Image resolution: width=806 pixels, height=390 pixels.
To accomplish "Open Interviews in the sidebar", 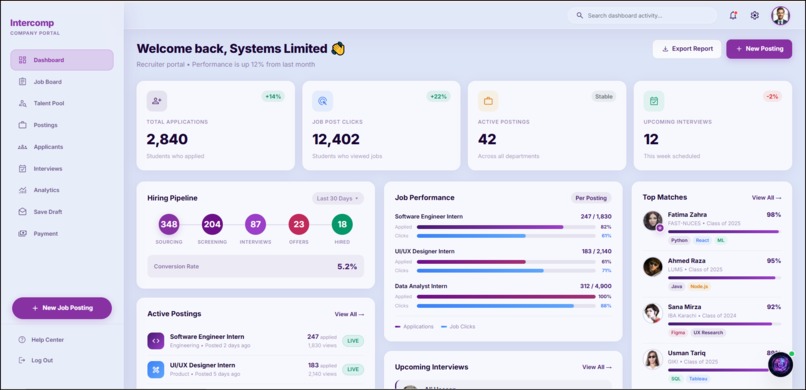I will 62,169.
